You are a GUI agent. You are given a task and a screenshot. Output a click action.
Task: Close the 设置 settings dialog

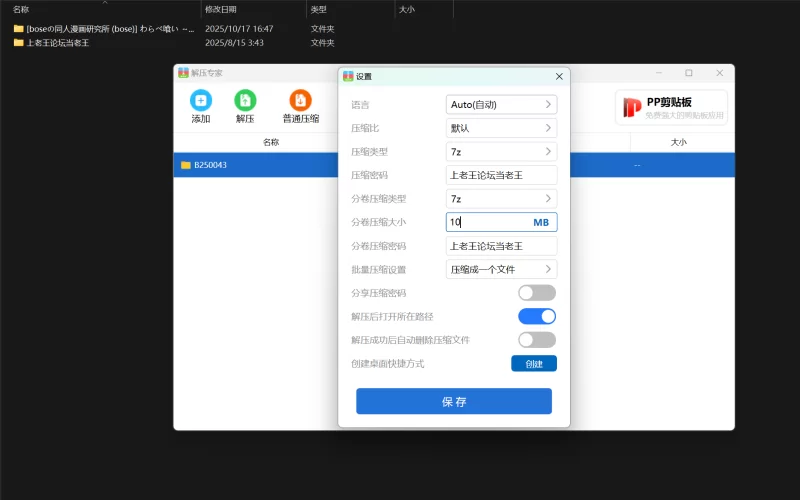tap(559, 77)
